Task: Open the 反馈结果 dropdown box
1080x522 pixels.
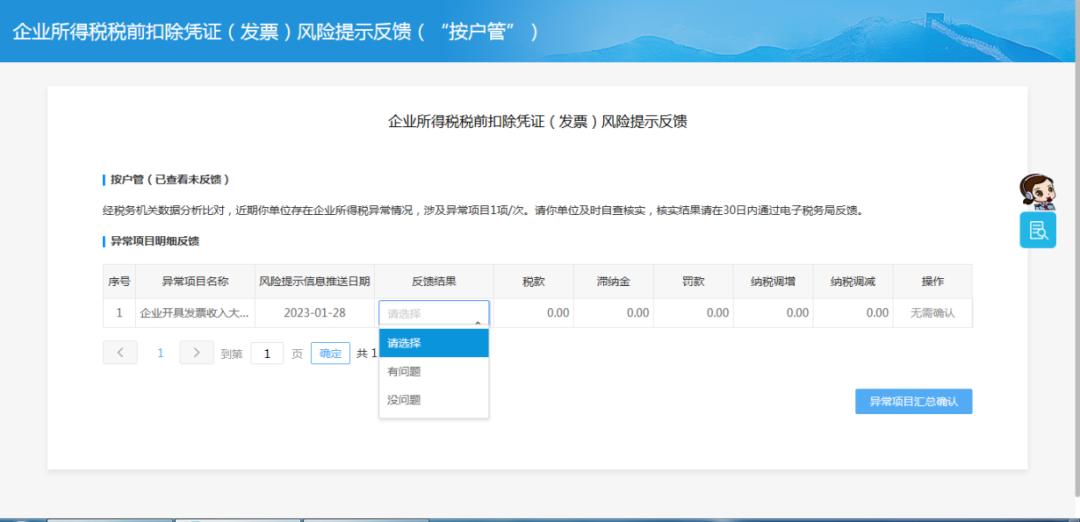Action: tap(434, 313)
